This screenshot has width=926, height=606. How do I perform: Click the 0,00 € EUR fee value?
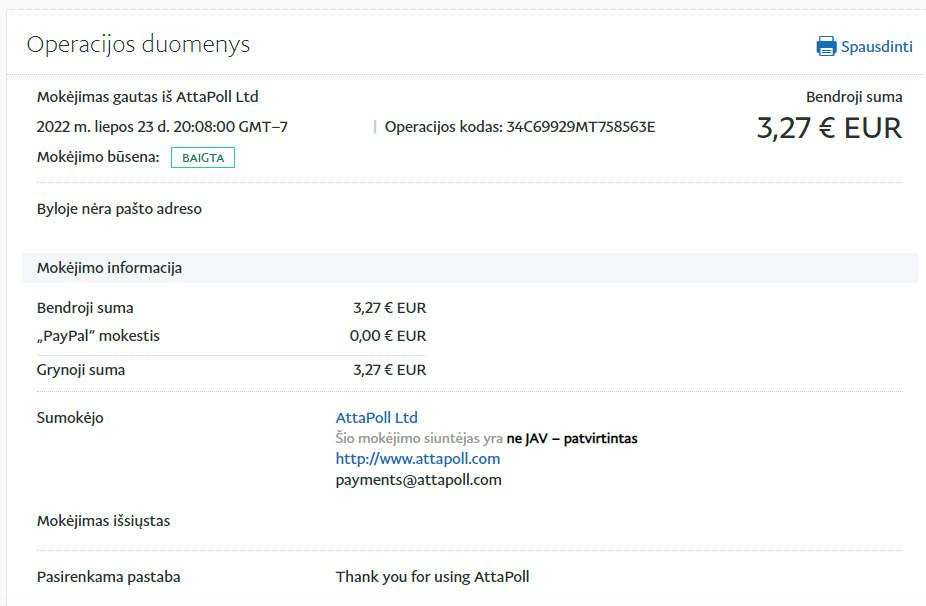[387, 336]
